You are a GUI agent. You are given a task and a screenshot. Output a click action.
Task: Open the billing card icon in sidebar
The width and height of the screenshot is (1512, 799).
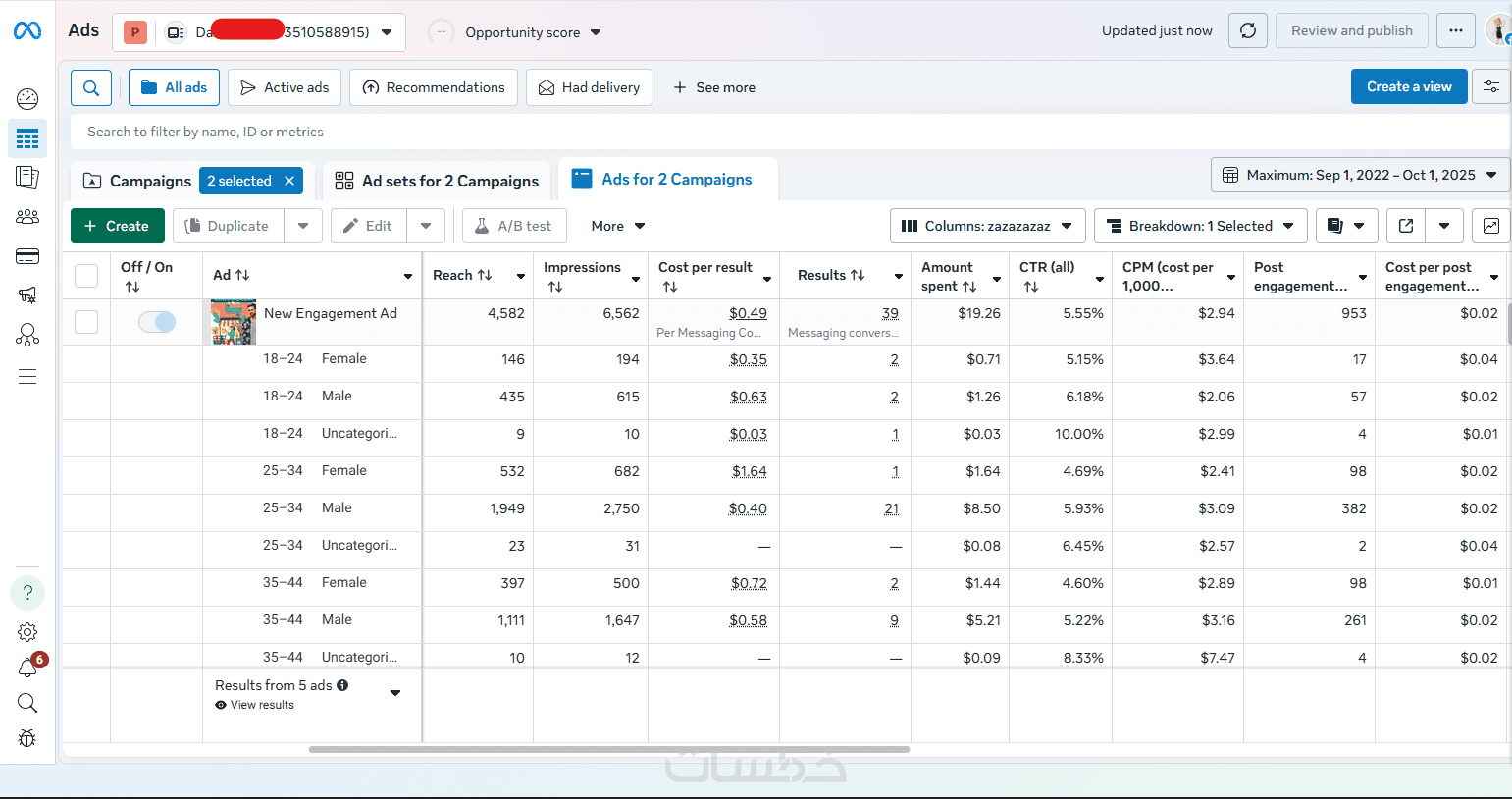click(27, 256)
